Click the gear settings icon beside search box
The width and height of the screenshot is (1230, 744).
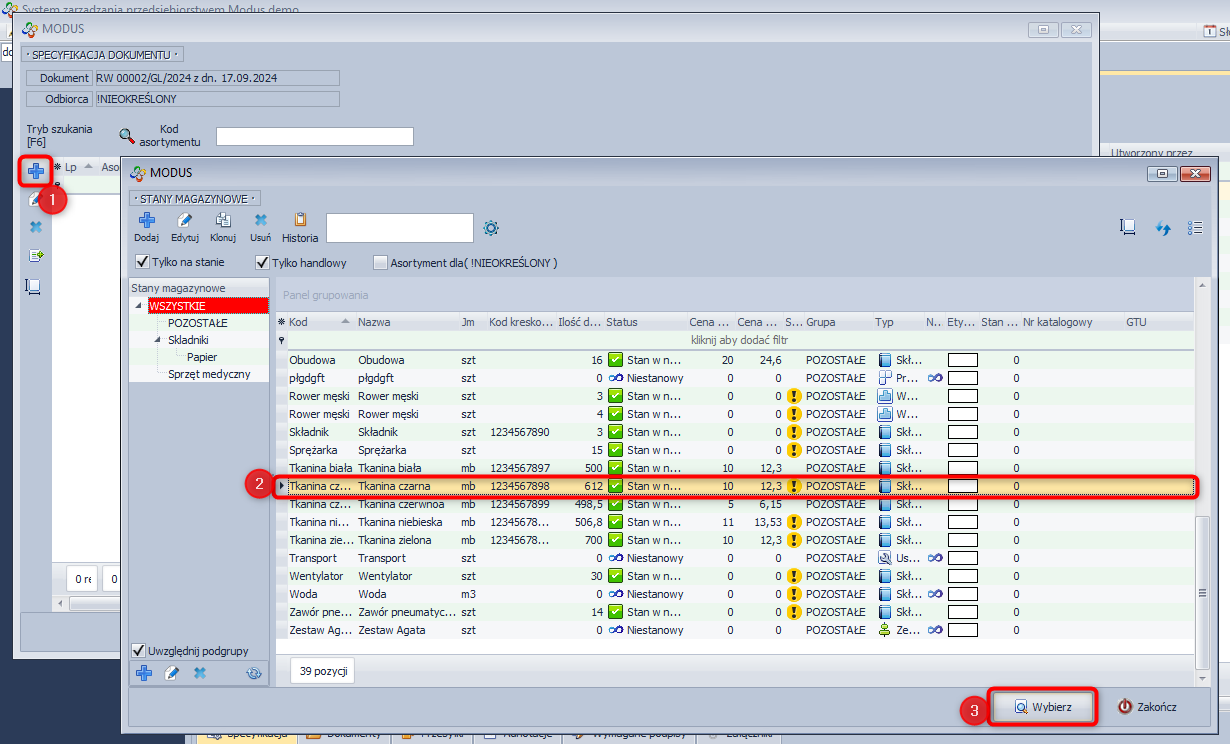point(491,228)
